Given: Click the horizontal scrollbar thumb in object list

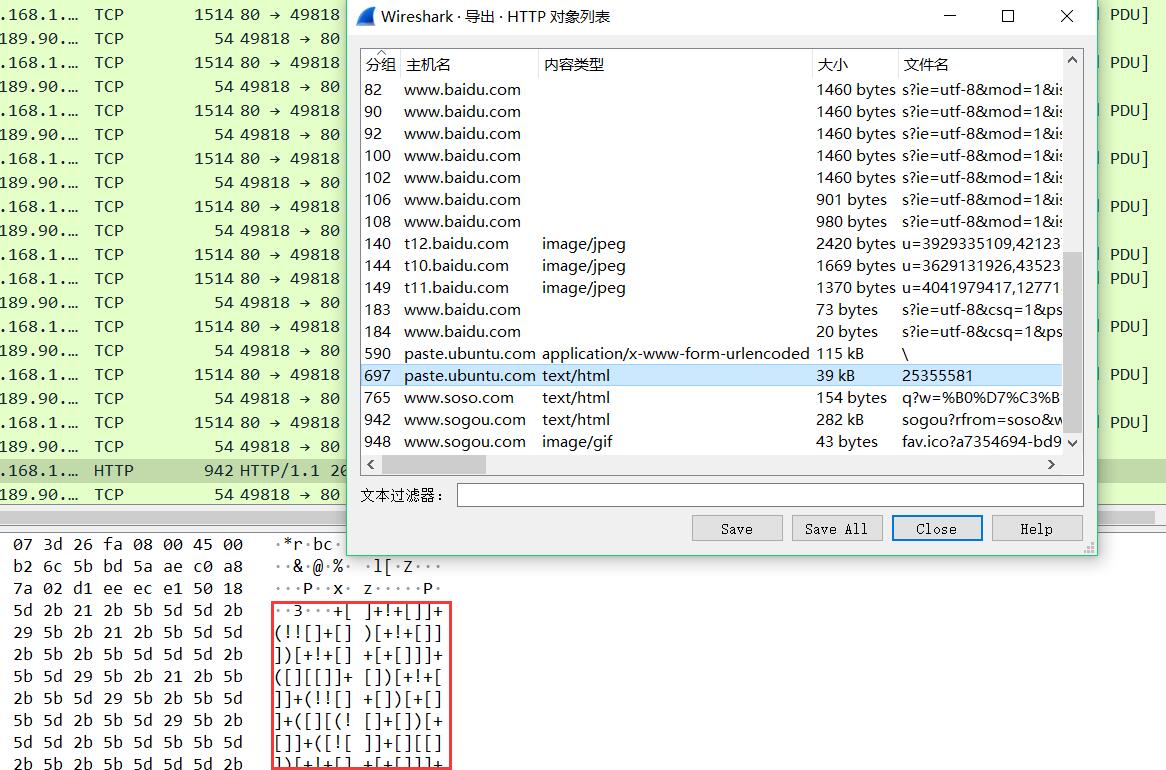Looking at the screenshot, I should (x=434, y=464).
